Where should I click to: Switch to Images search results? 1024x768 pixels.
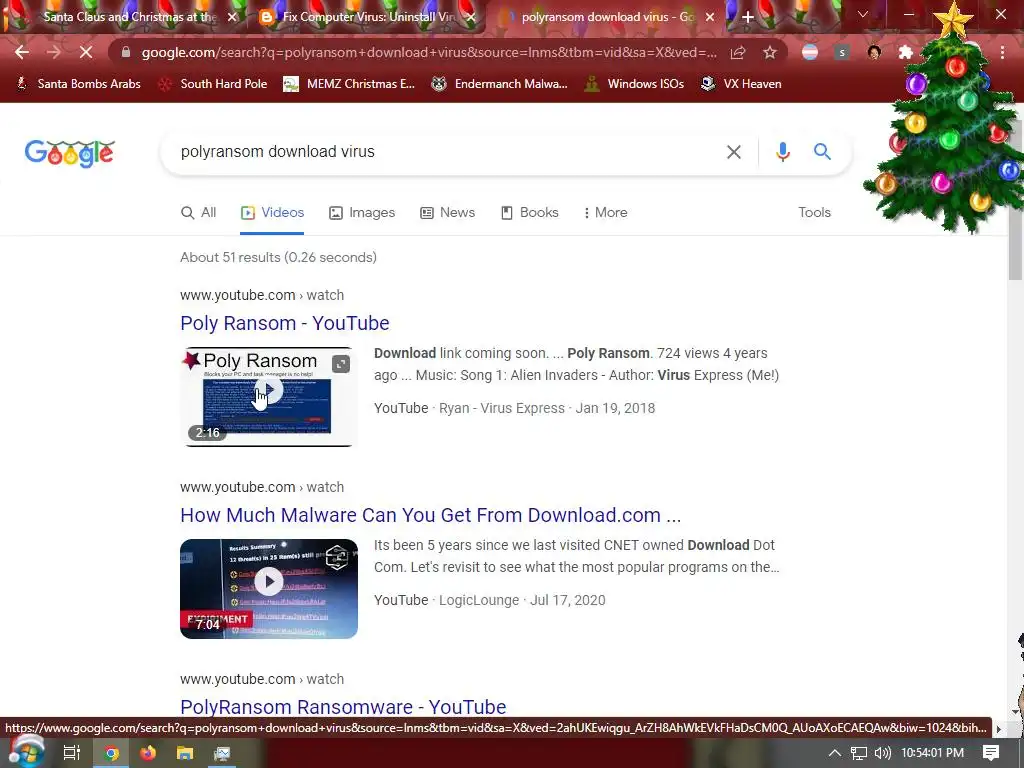[362, 212]
